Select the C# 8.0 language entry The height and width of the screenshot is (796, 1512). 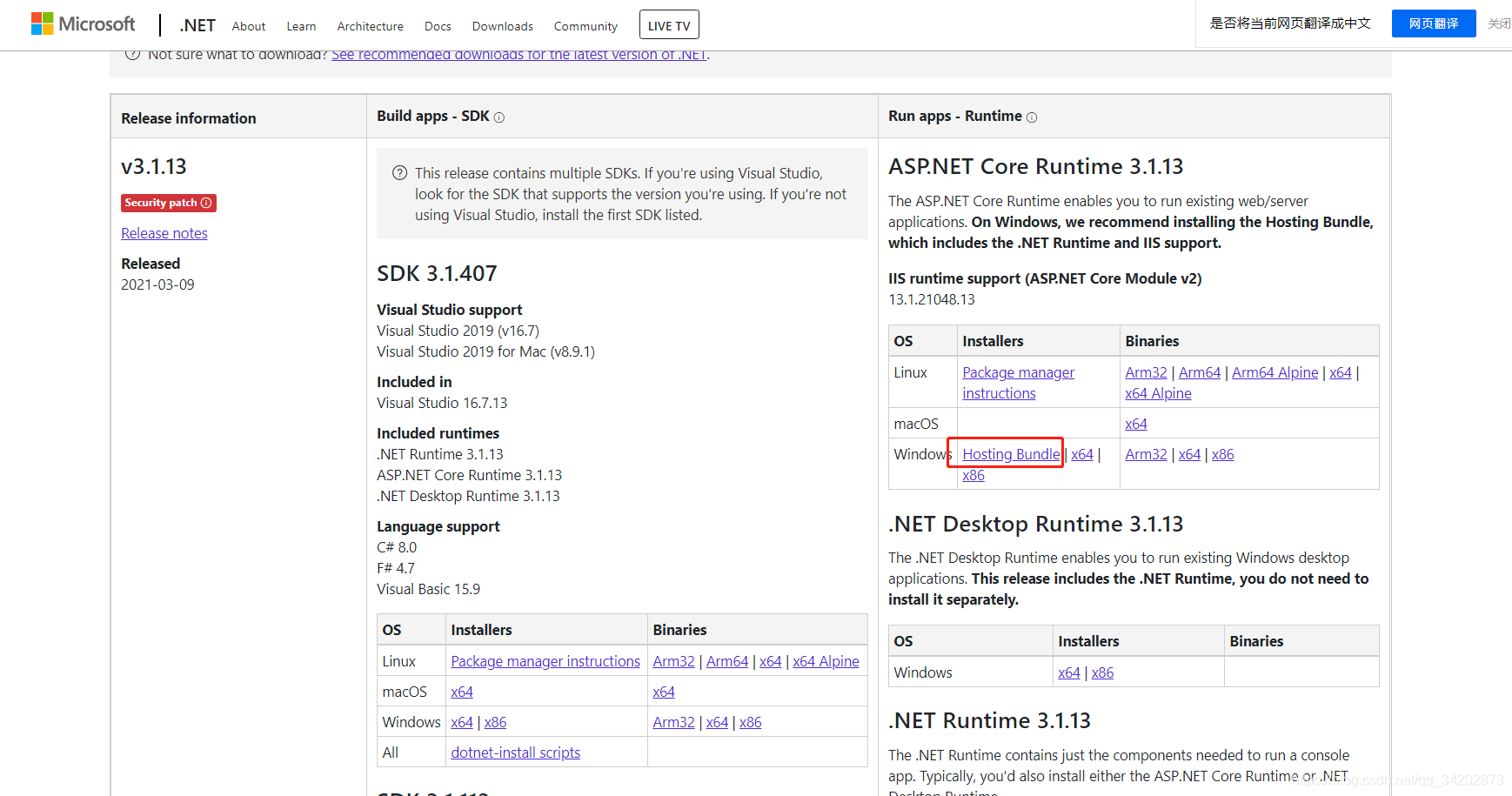tap(397, 547)
